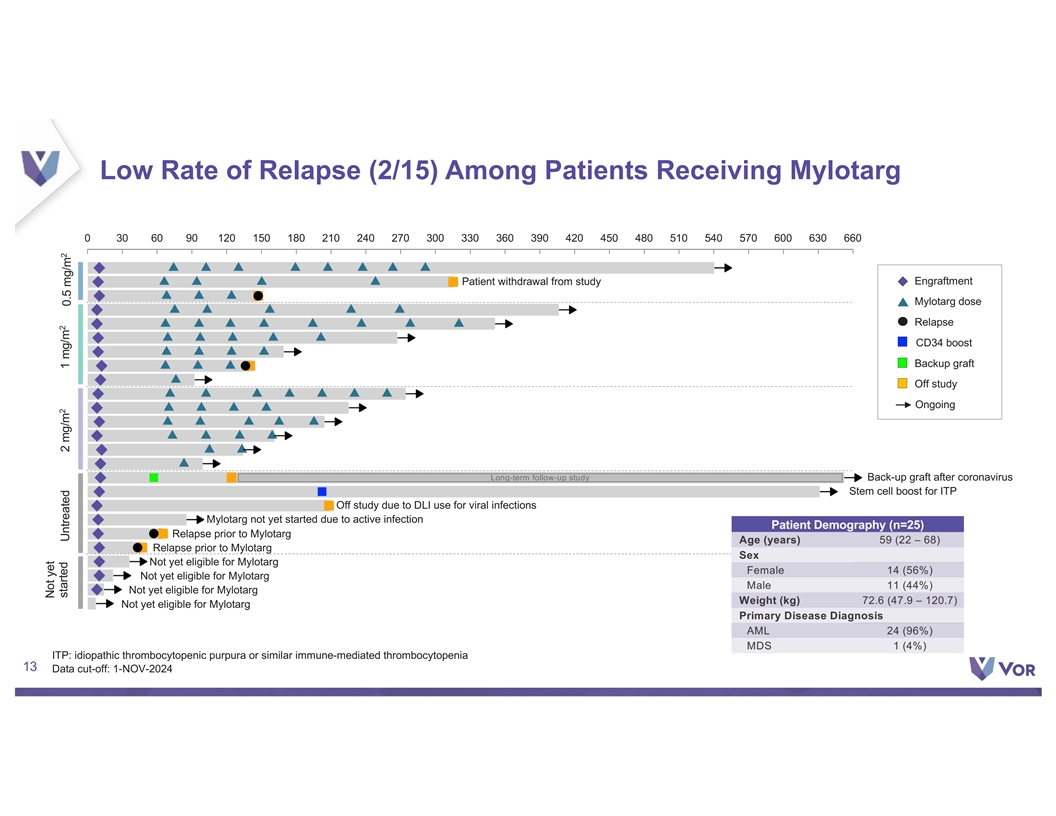Click orange square beside Patient withdrawal from study
The height and width of the screenshot is (816, 1056).
(x=453, y=282)
